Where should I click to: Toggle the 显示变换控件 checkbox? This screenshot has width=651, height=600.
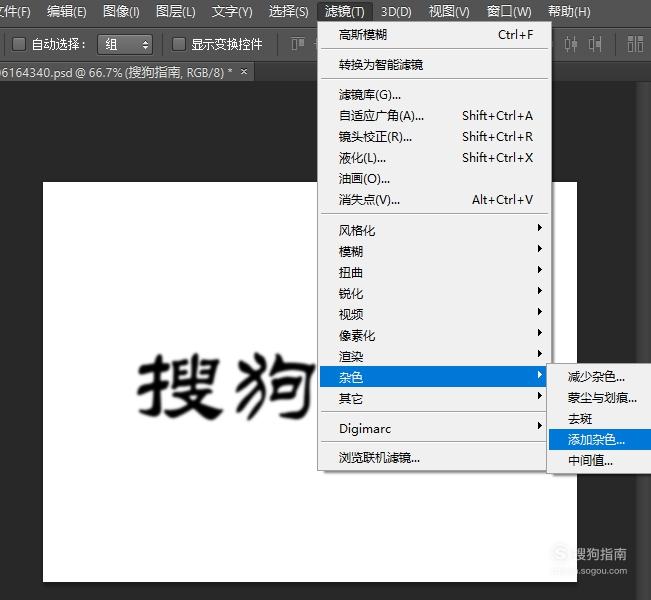[x=179, y=44]
